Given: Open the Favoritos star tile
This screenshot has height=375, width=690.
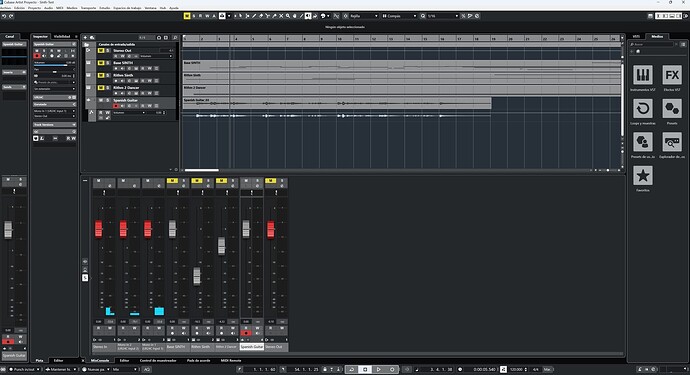Looking at the screenshot, I should pos(643,176).
